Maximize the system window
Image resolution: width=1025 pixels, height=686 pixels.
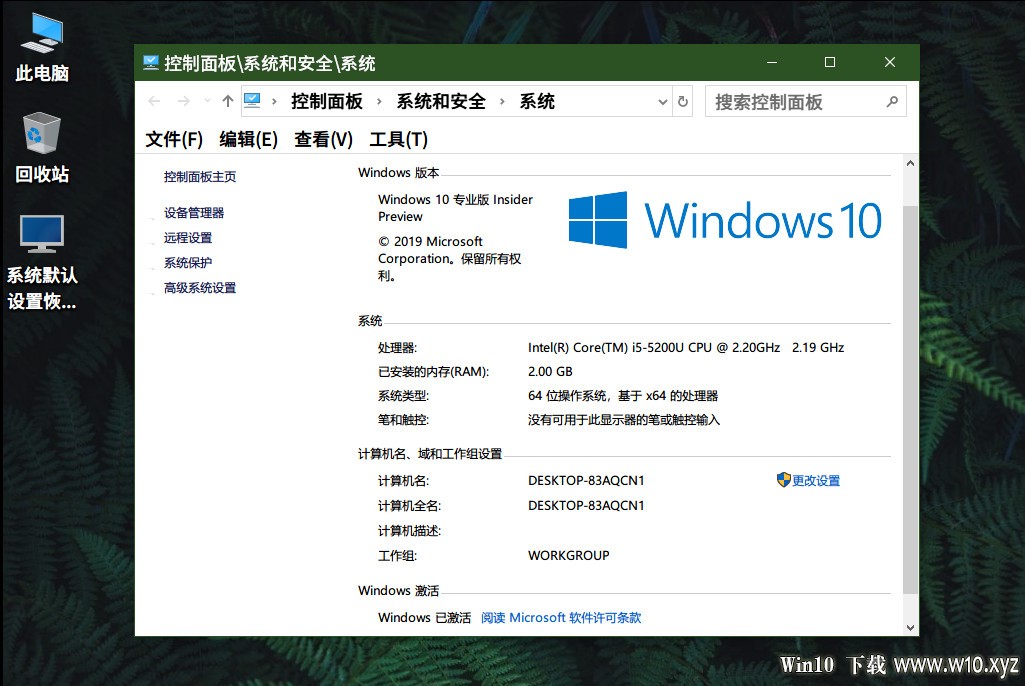[830, 62]
